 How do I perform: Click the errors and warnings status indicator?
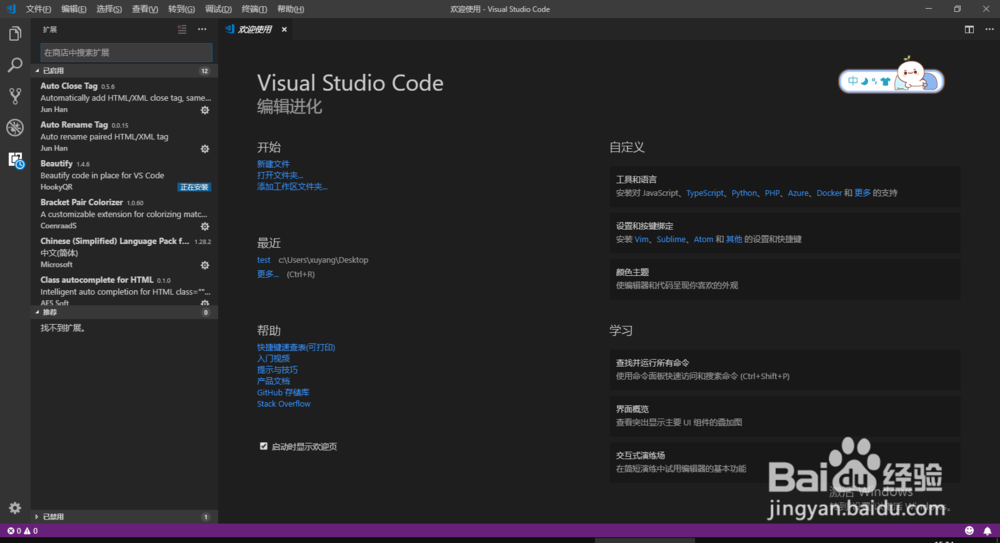pyautogui.click(x=22, y=531)
